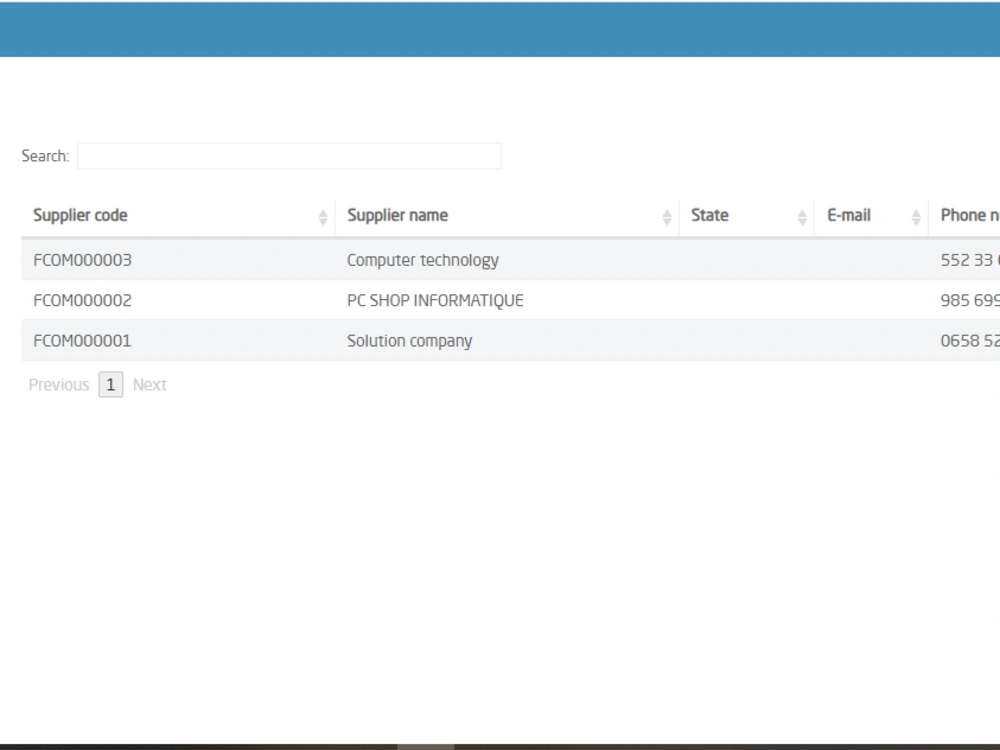This screenshot has height=750, width=1000.
Task: Sort by Supplier code column header
Action: point(178,216)
